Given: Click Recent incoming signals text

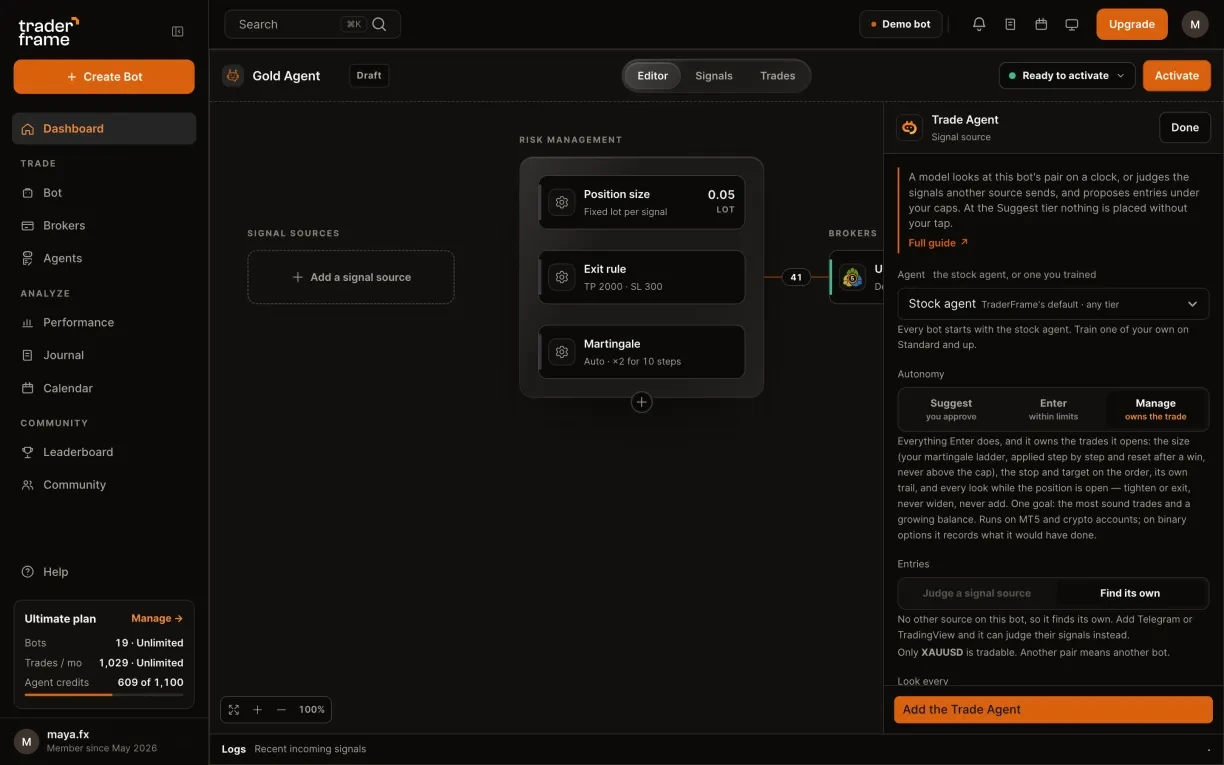Looking at the screenshot, I should [x=310, y=749].
